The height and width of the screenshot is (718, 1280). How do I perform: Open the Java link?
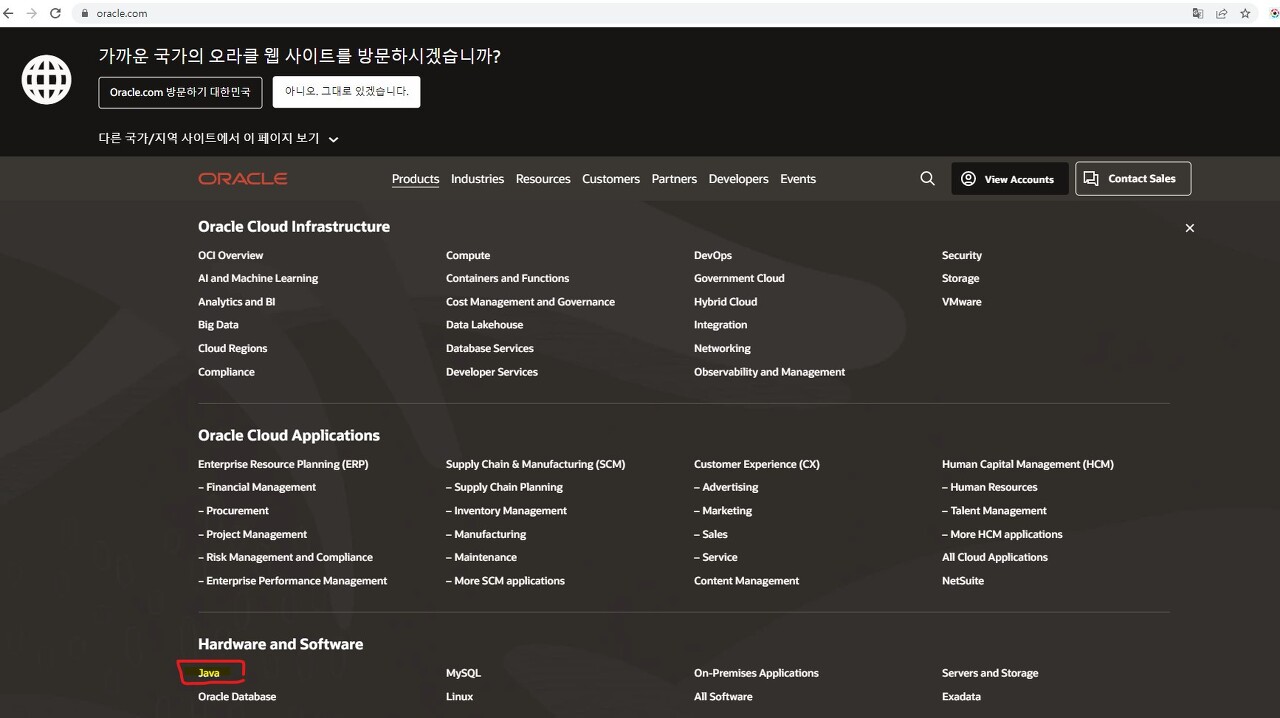coord(209,673)
